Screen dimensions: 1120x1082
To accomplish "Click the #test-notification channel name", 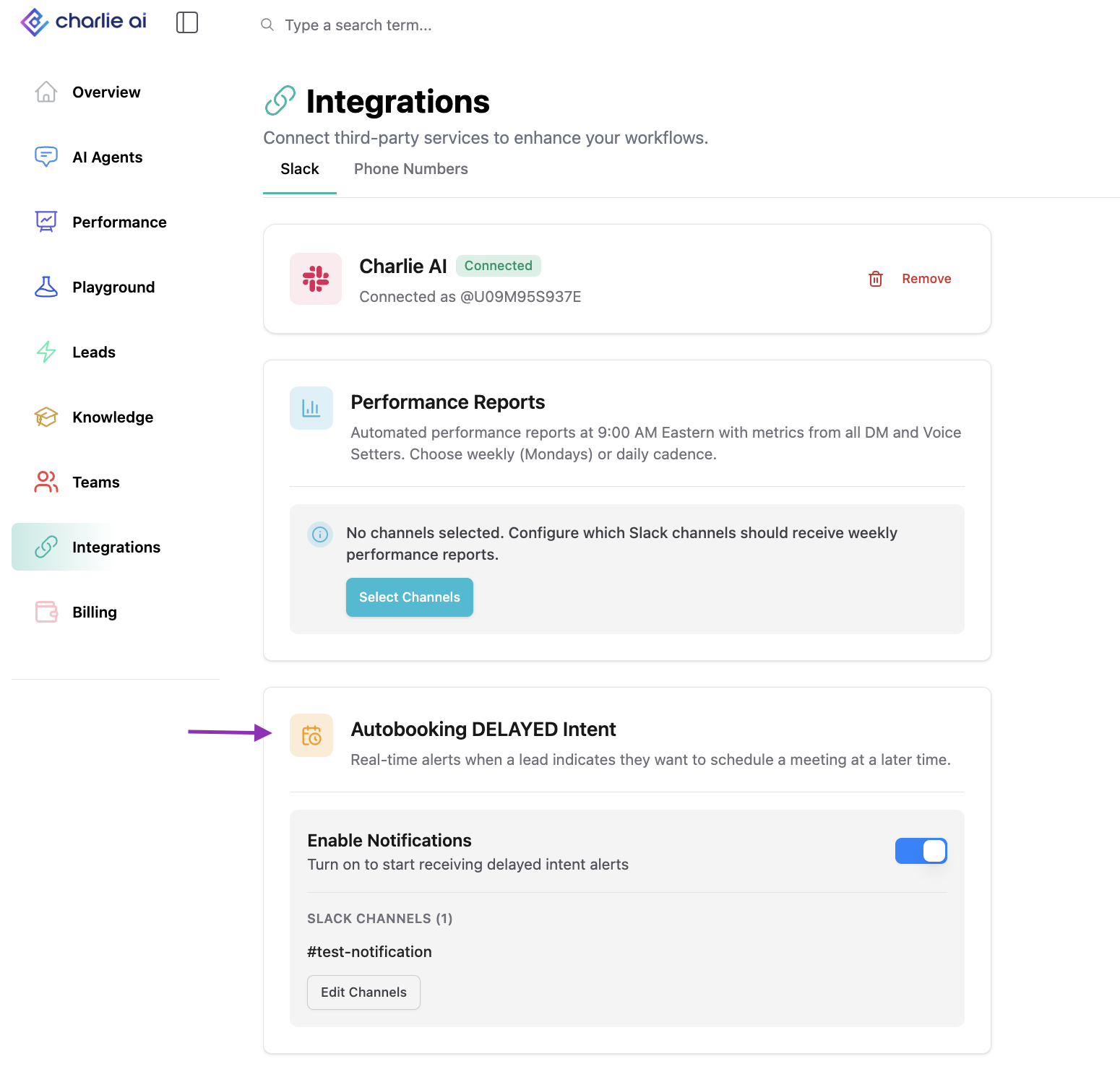I will [369, 952].
